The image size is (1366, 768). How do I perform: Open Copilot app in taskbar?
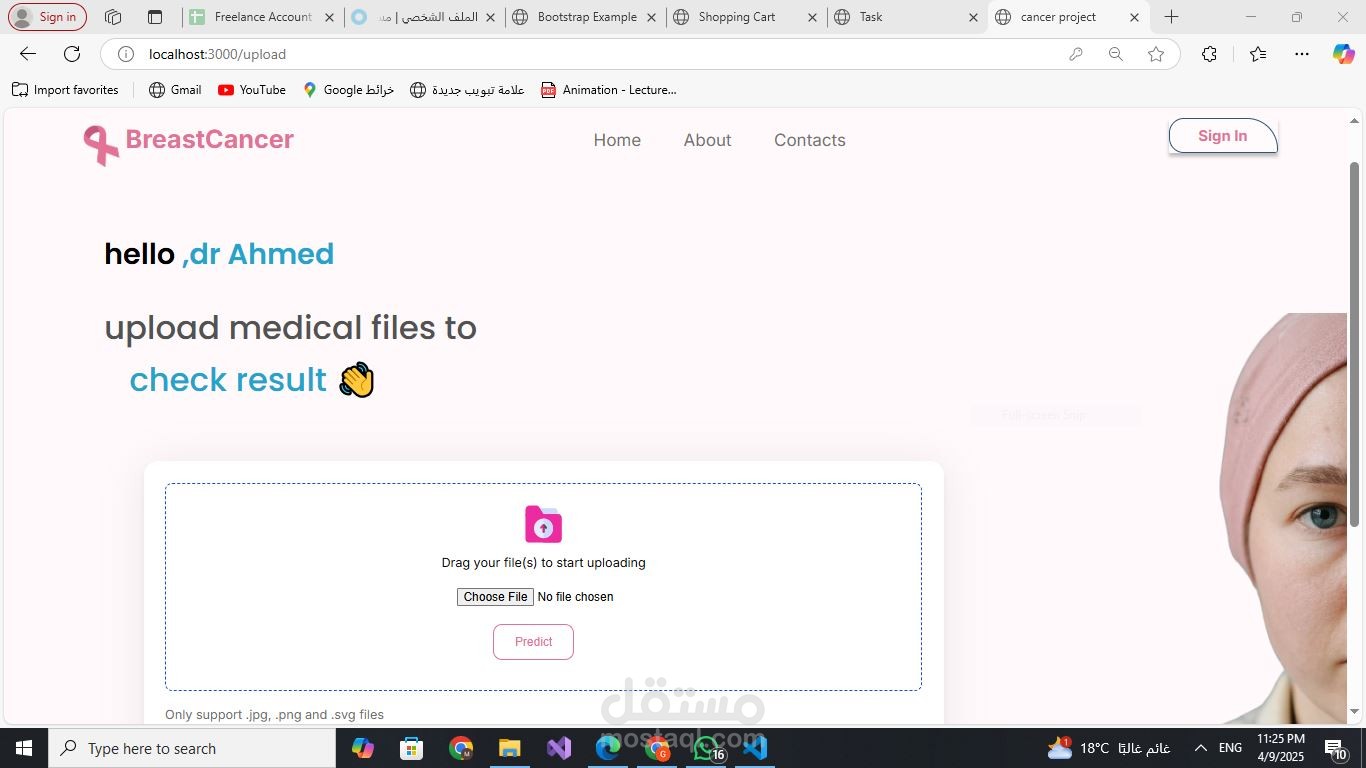coord(363,748)
